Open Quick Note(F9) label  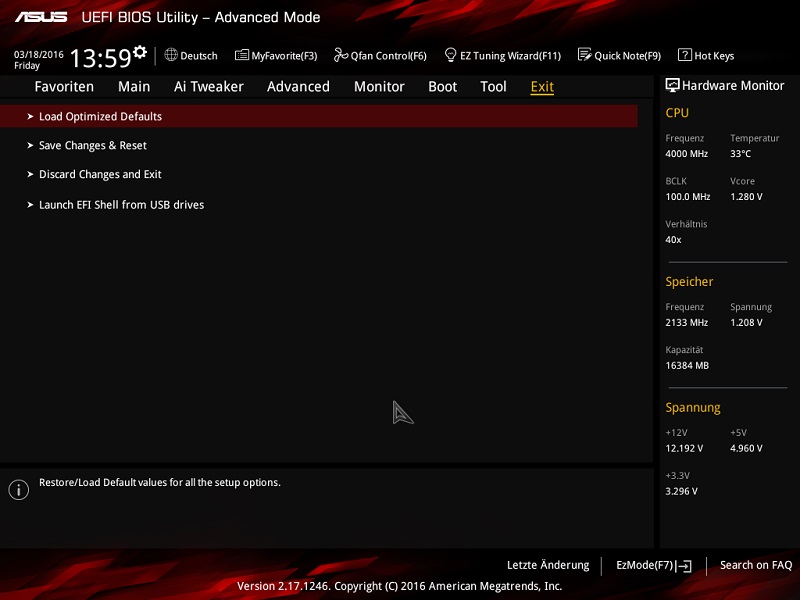click(x=628, y=56)
